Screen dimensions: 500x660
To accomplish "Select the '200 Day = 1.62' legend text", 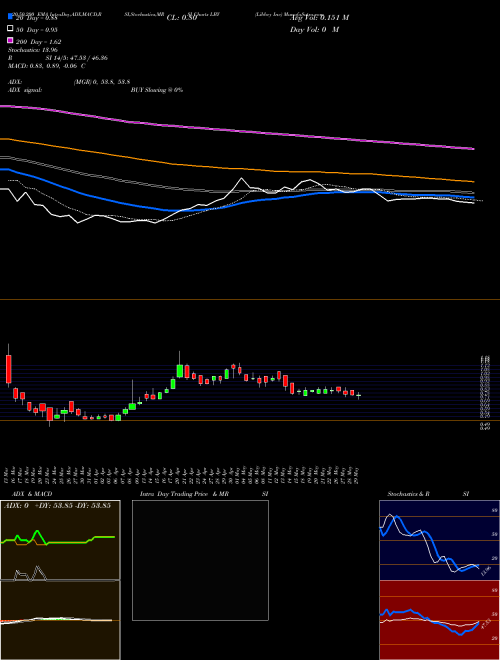I will pyautogui.click(x=39, y=42).
